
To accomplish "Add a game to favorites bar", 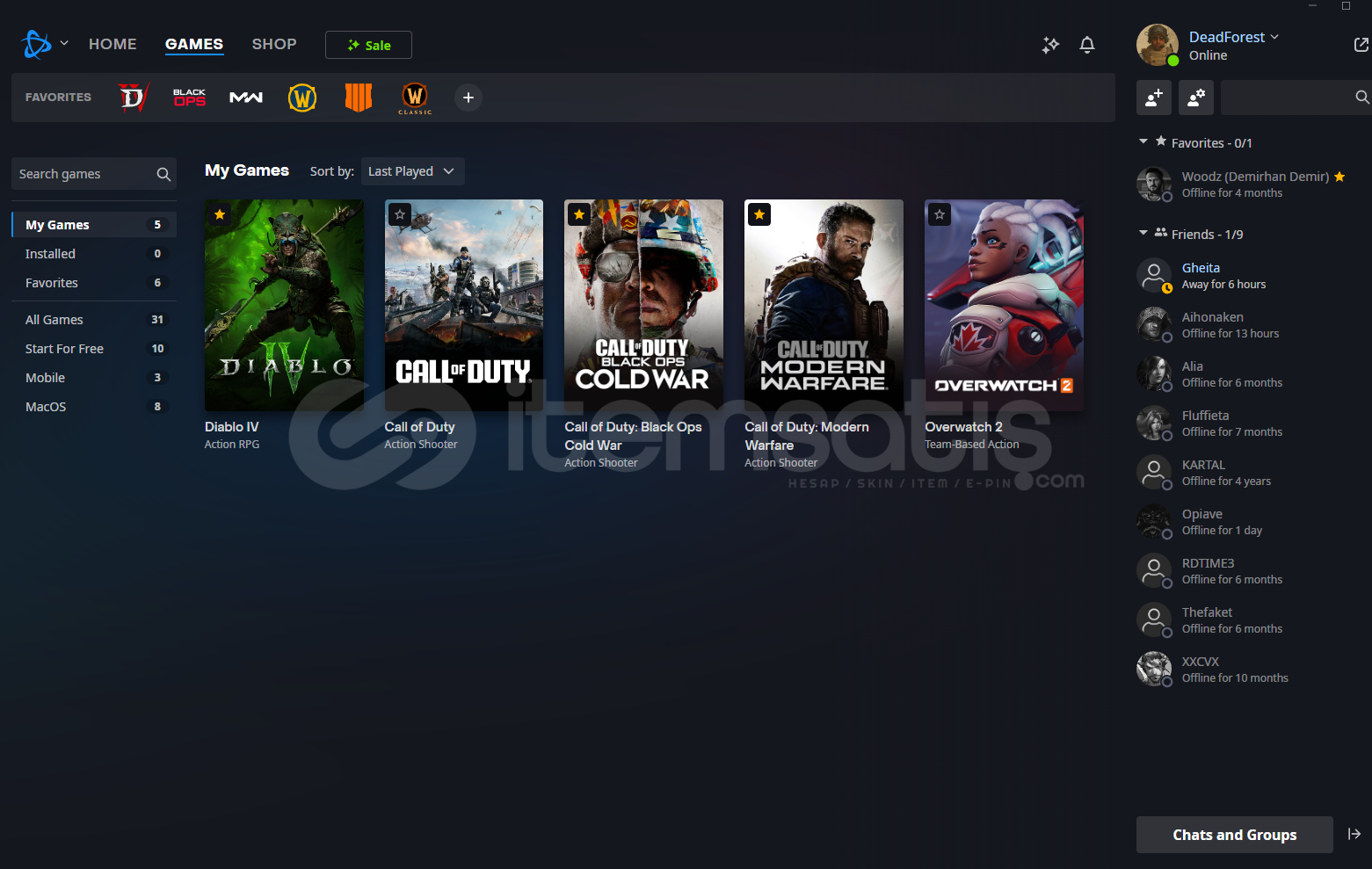I will 468,98.
